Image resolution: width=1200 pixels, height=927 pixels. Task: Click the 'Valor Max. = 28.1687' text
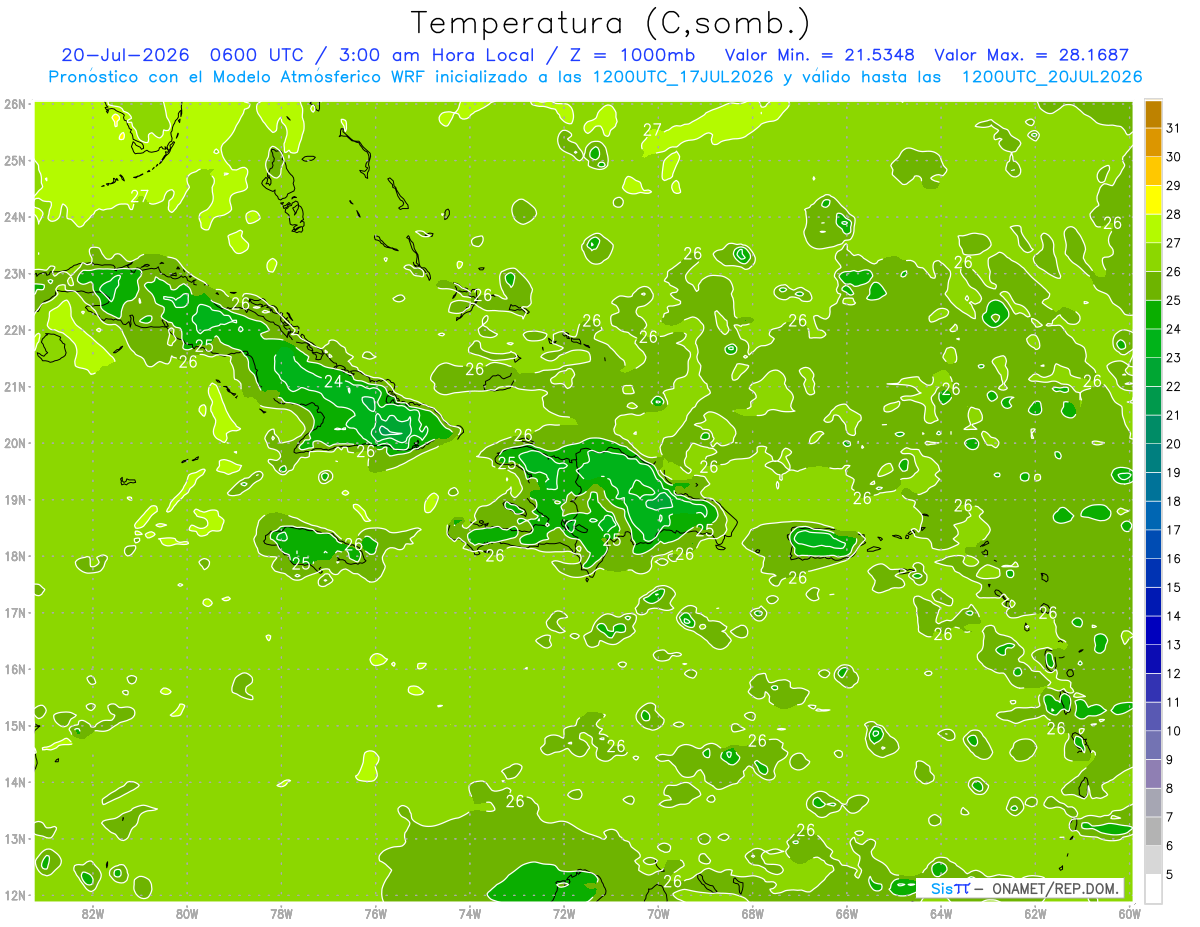tap(1032, 55)
